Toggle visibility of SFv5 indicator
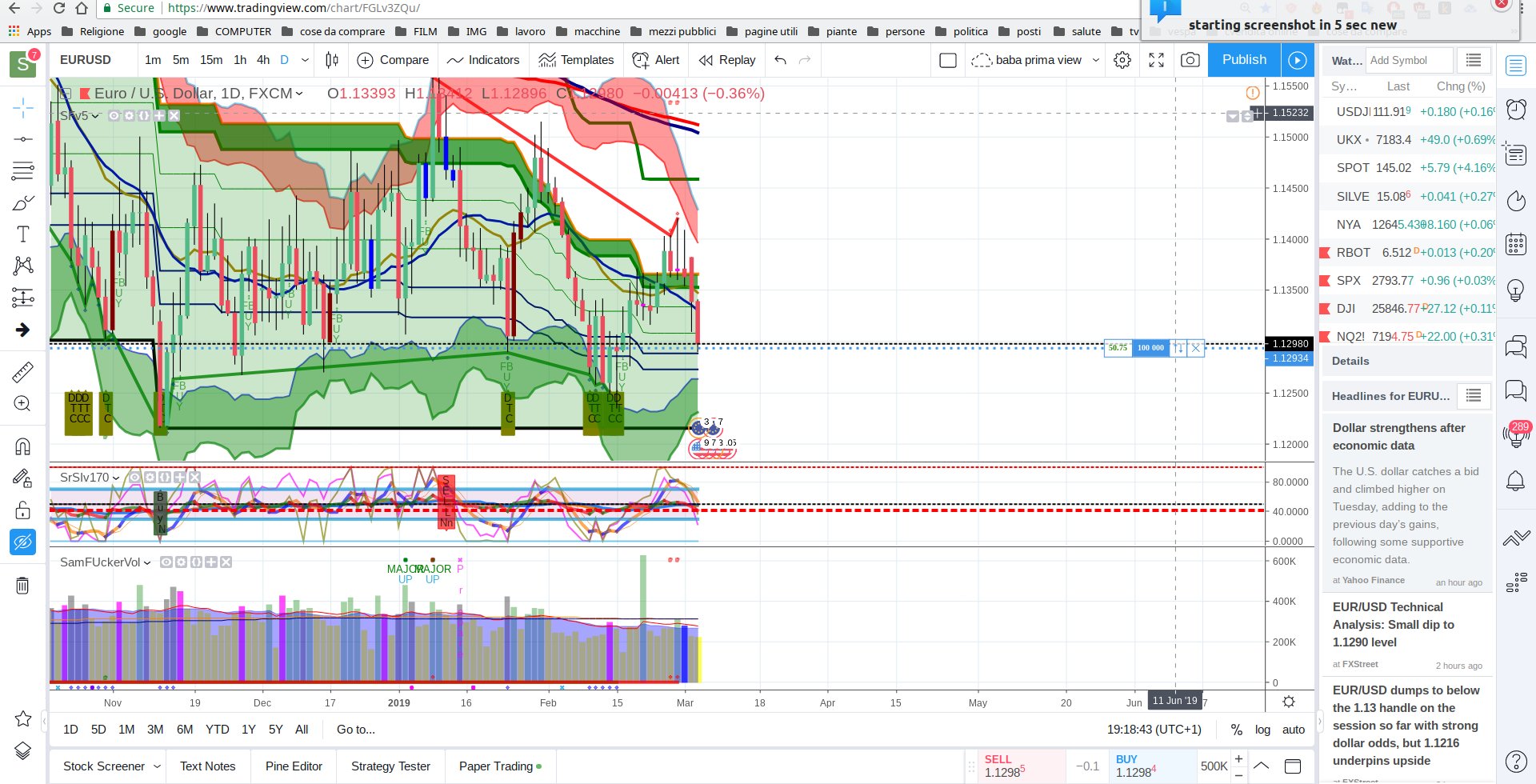Viewport: 1536px width, 784px height. click(x=114, y=115)
